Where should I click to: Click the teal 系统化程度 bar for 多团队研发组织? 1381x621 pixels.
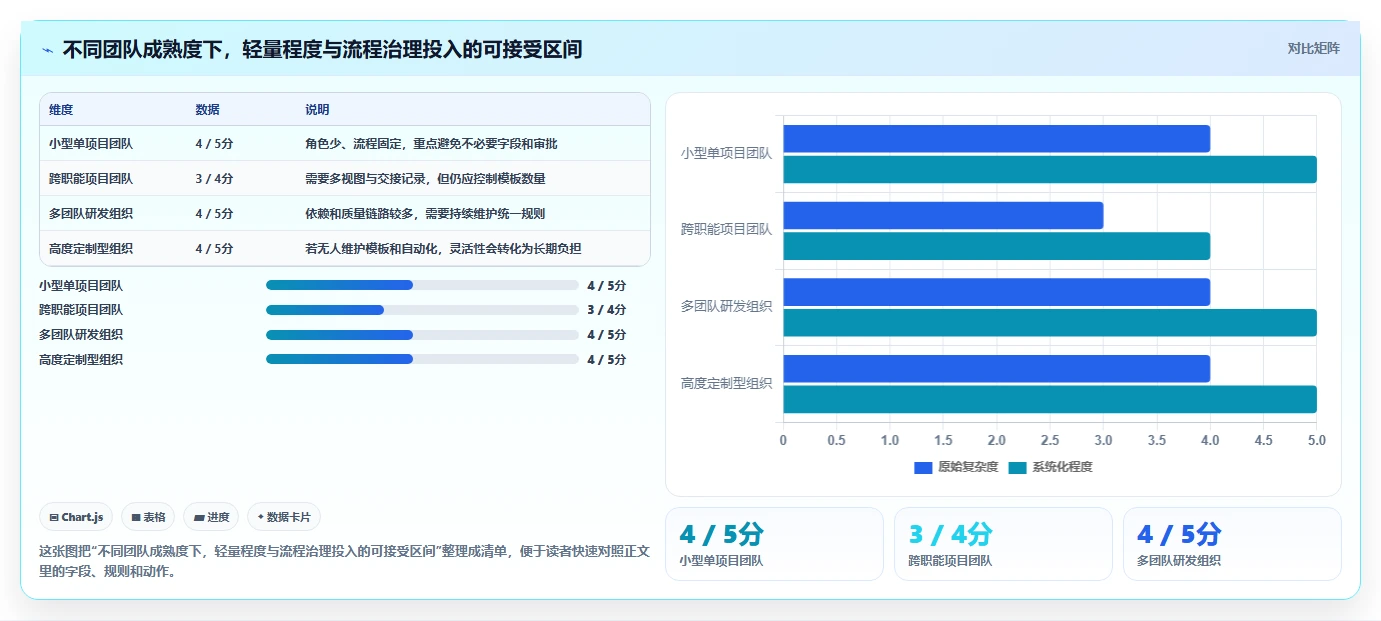tap(1050, 323)
